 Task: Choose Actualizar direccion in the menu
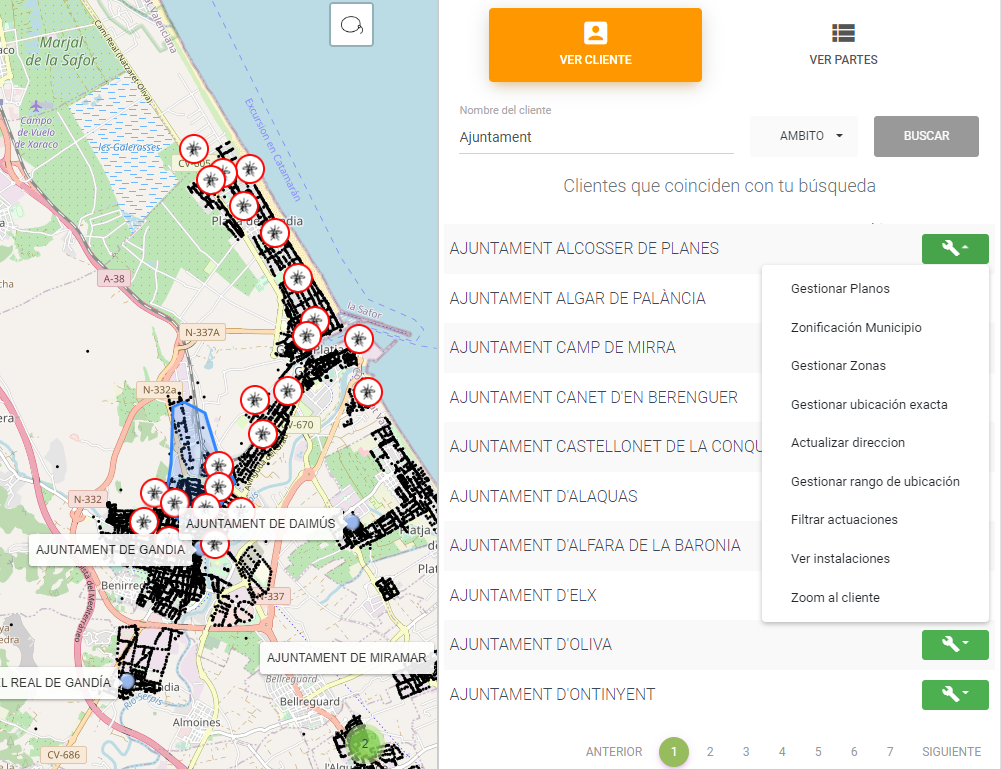[875, 443]
